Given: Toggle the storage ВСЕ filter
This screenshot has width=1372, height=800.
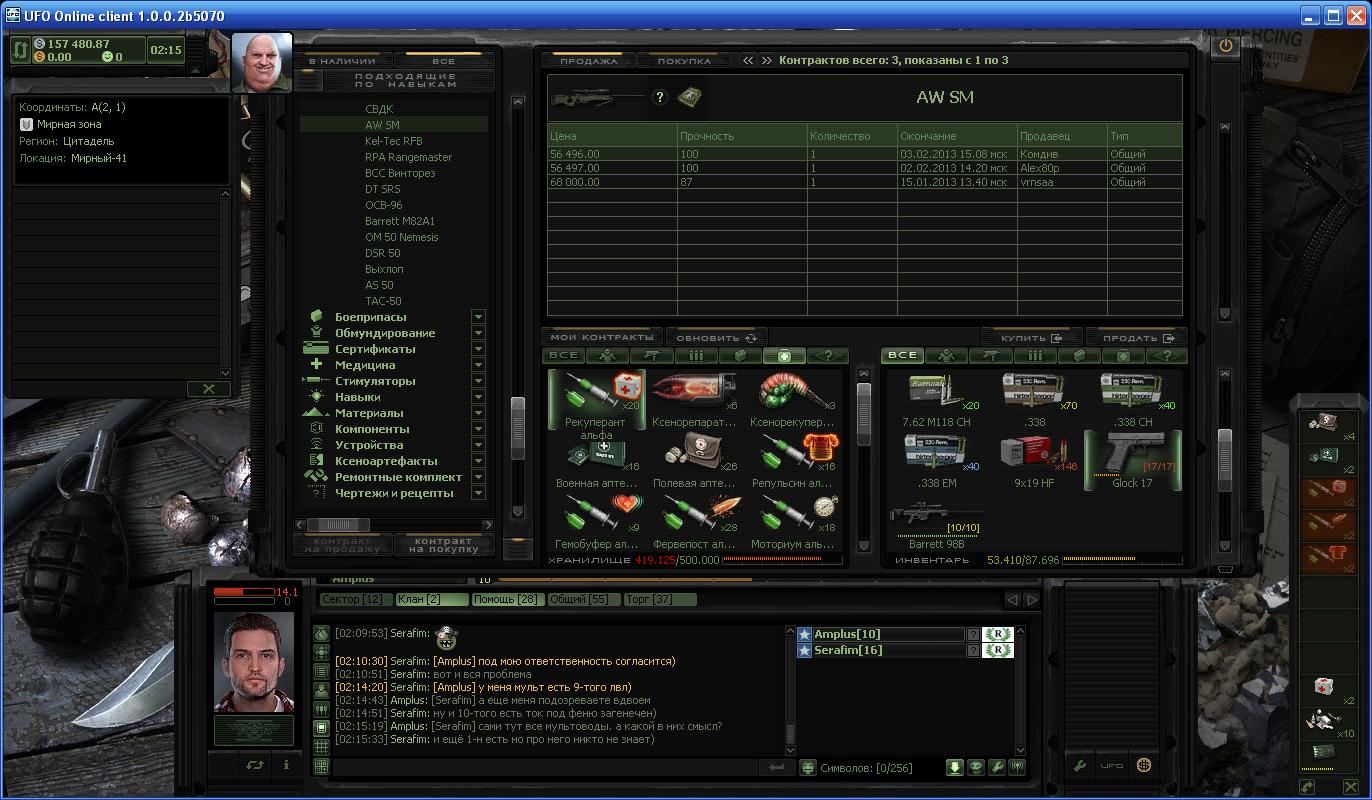Looking at the screenshot, I should coord(563,355).
